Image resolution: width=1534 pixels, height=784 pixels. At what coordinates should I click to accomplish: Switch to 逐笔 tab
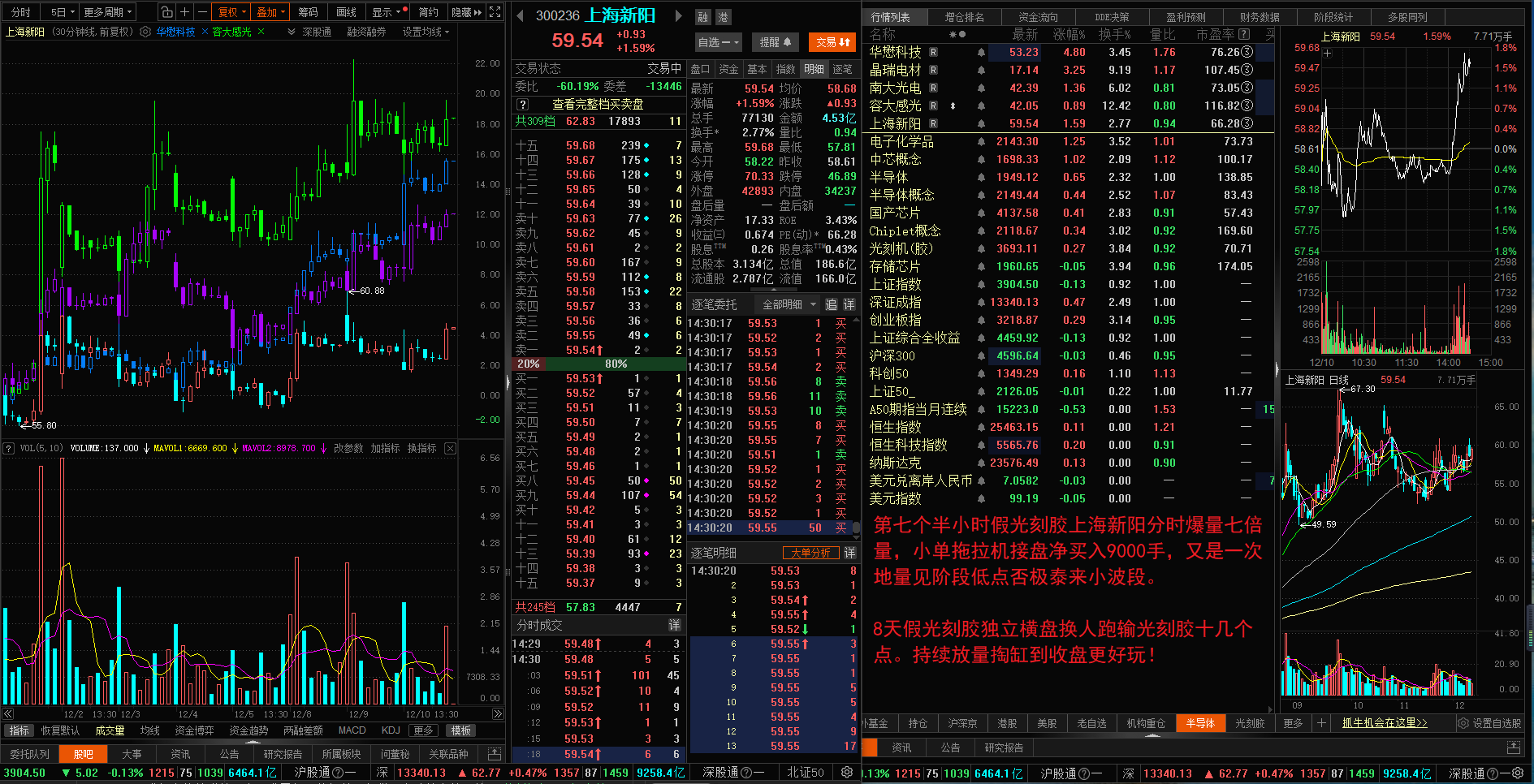pos(842,69)
